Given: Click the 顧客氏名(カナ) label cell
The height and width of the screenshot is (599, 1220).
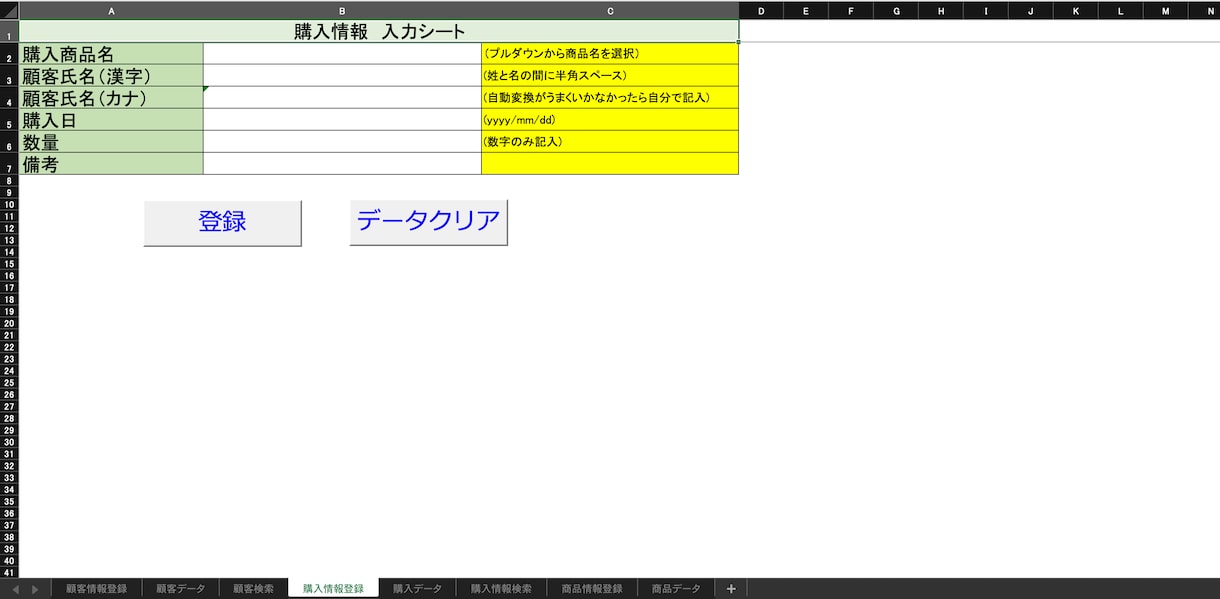Looking at the screenshot, I should (111, 98).
